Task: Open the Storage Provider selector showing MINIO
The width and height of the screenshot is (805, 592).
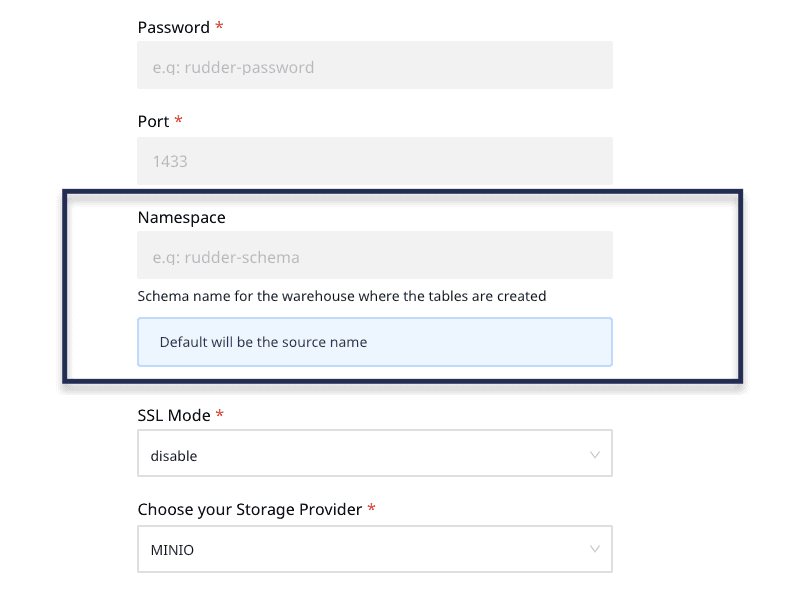Action: (375, 549)
